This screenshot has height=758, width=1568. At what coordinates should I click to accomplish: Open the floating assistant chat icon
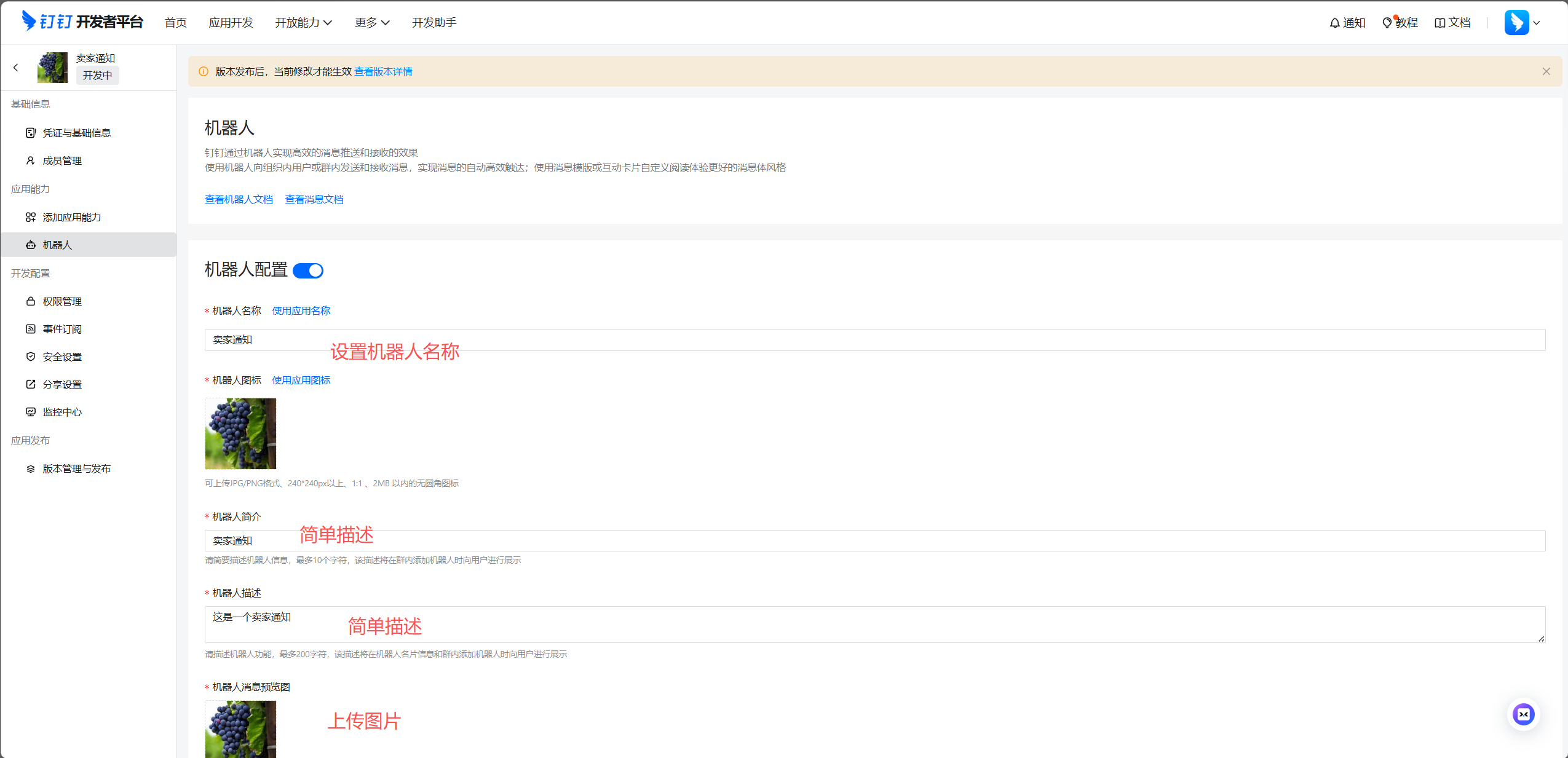(1523, 714)
